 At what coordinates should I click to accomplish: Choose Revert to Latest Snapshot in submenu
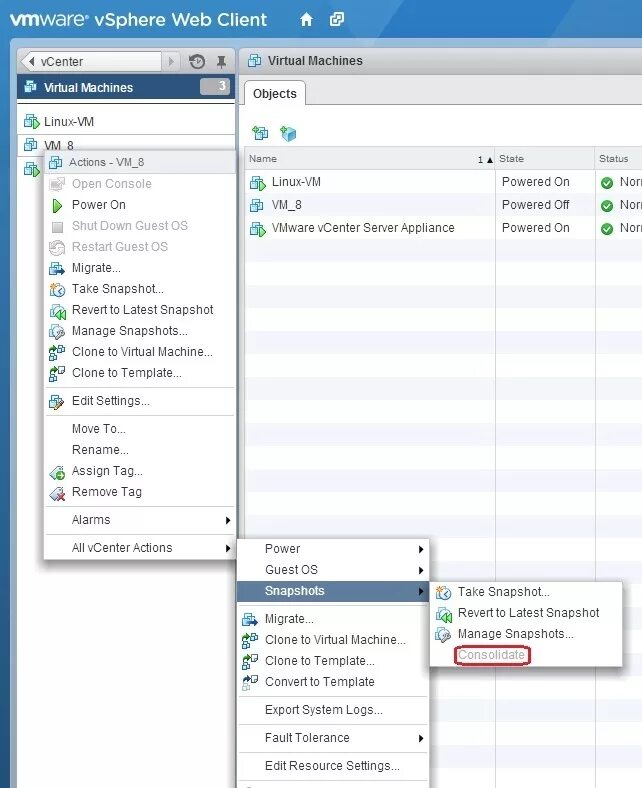point(526,613)
